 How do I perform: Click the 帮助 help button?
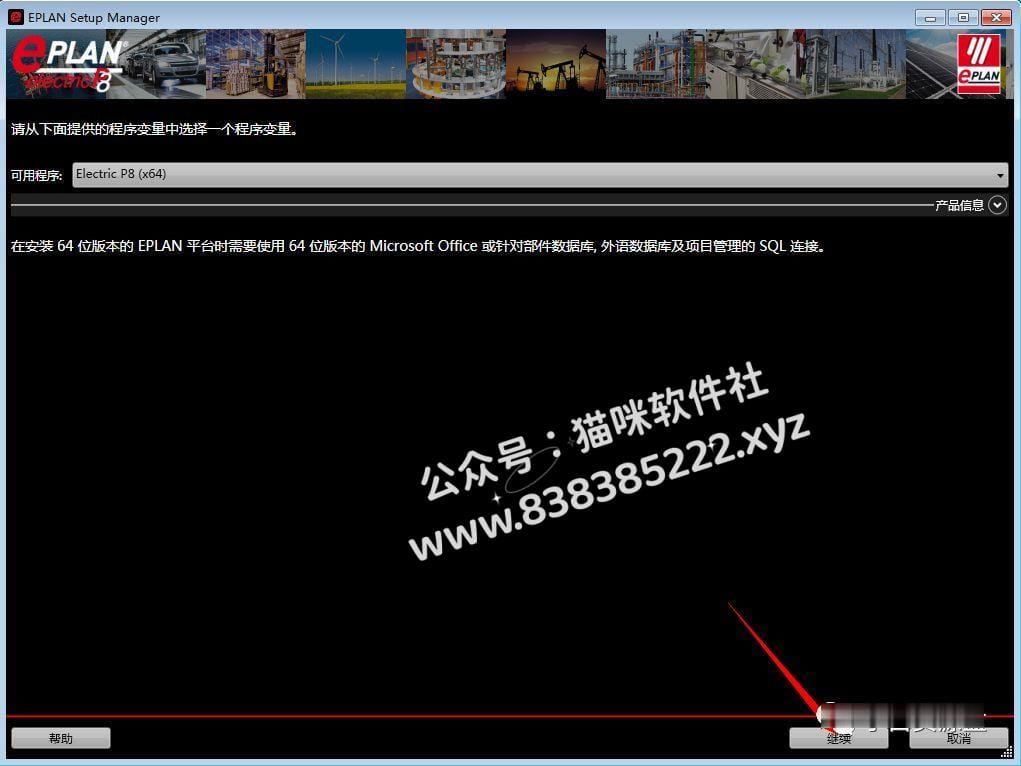[61, 738]
